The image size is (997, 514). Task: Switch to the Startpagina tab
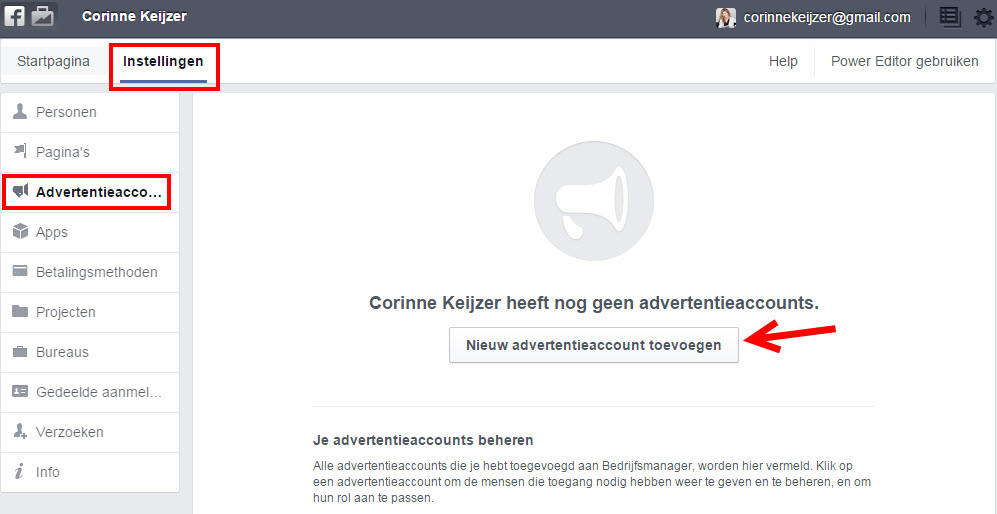[53, 62]
